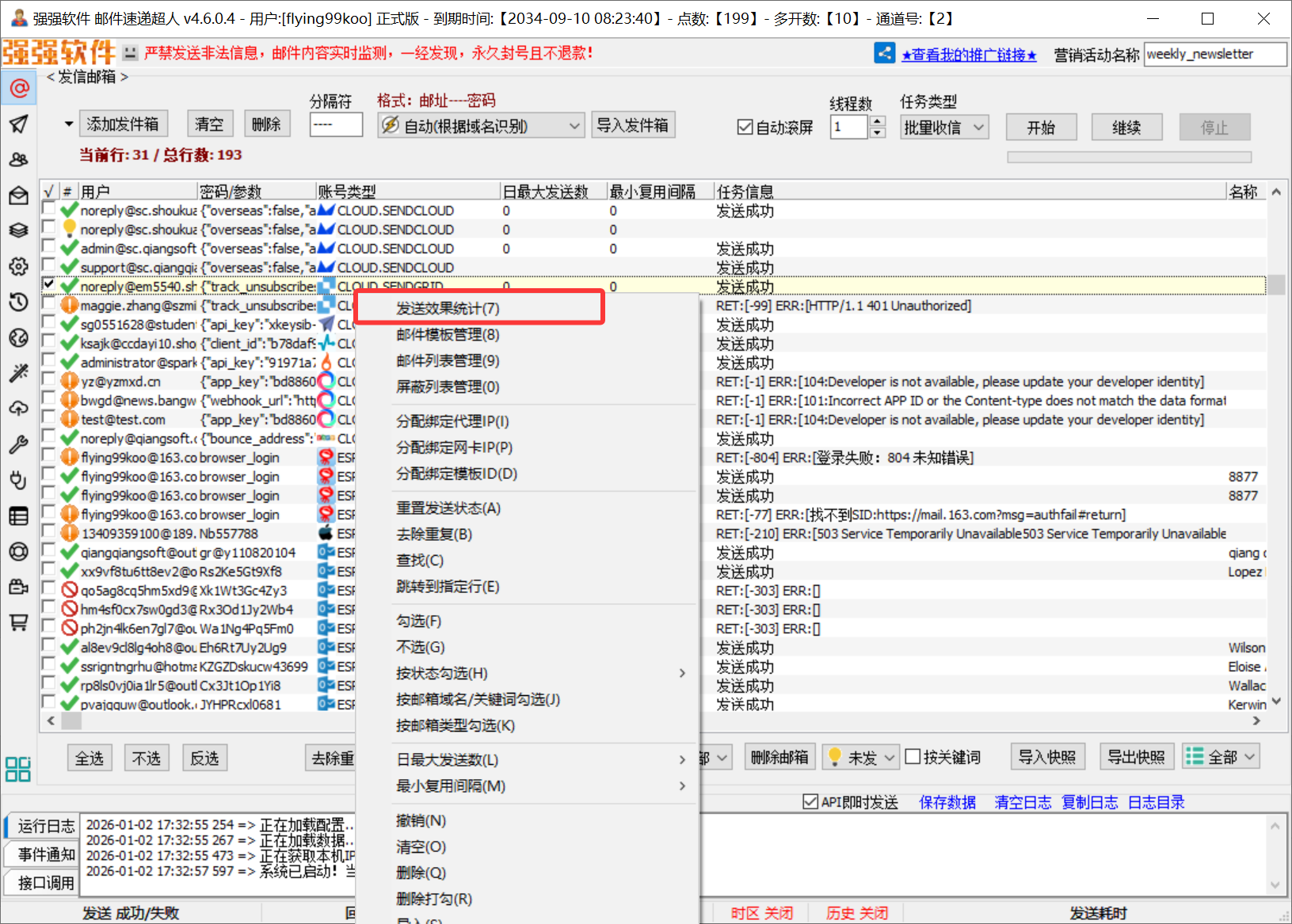Click the blue share icon beside promotion link
The height and width of the screenshot is (924, 1292).
coord(884,54)
